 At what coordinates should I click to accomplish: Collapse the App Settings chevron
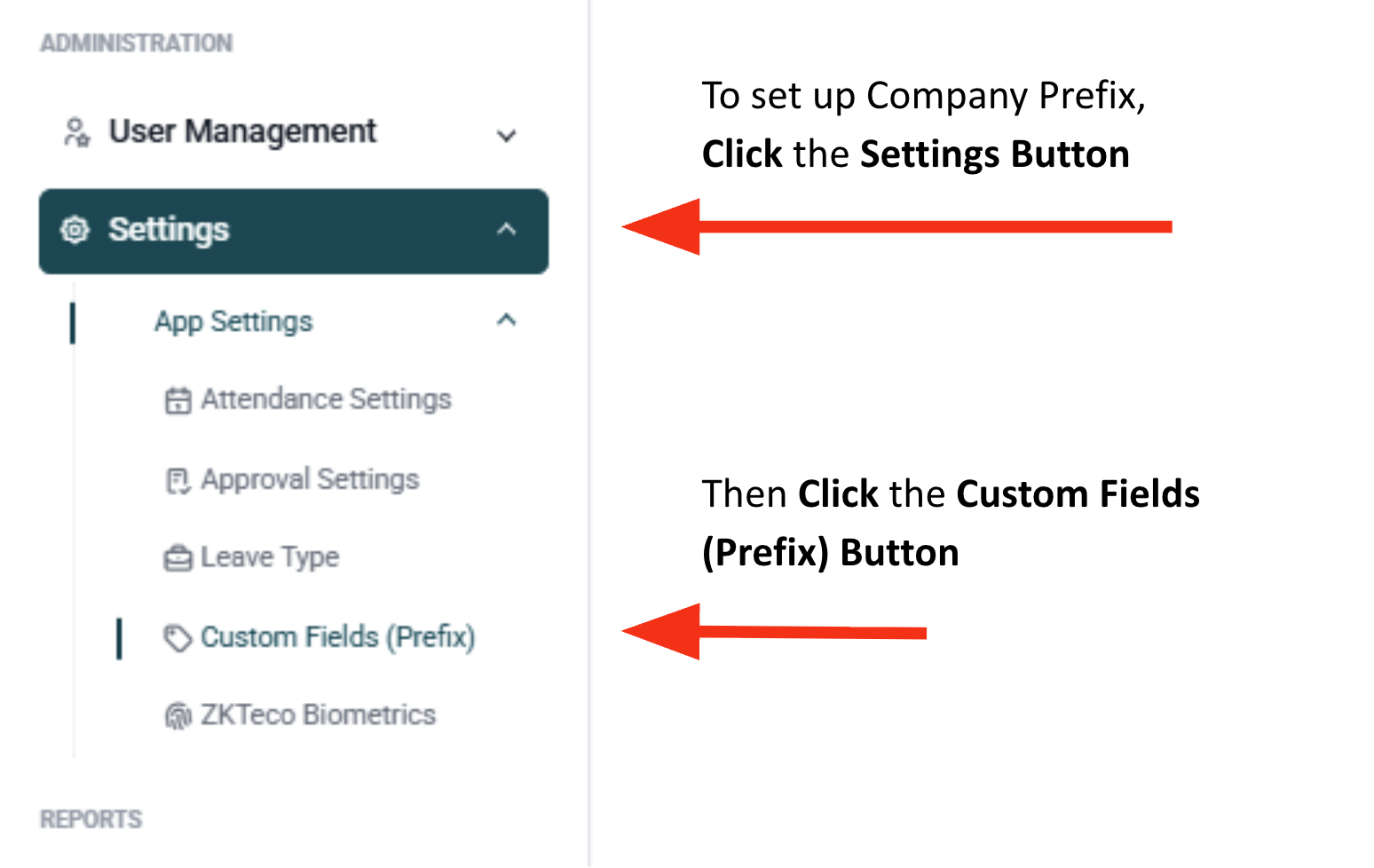point(506,320)
